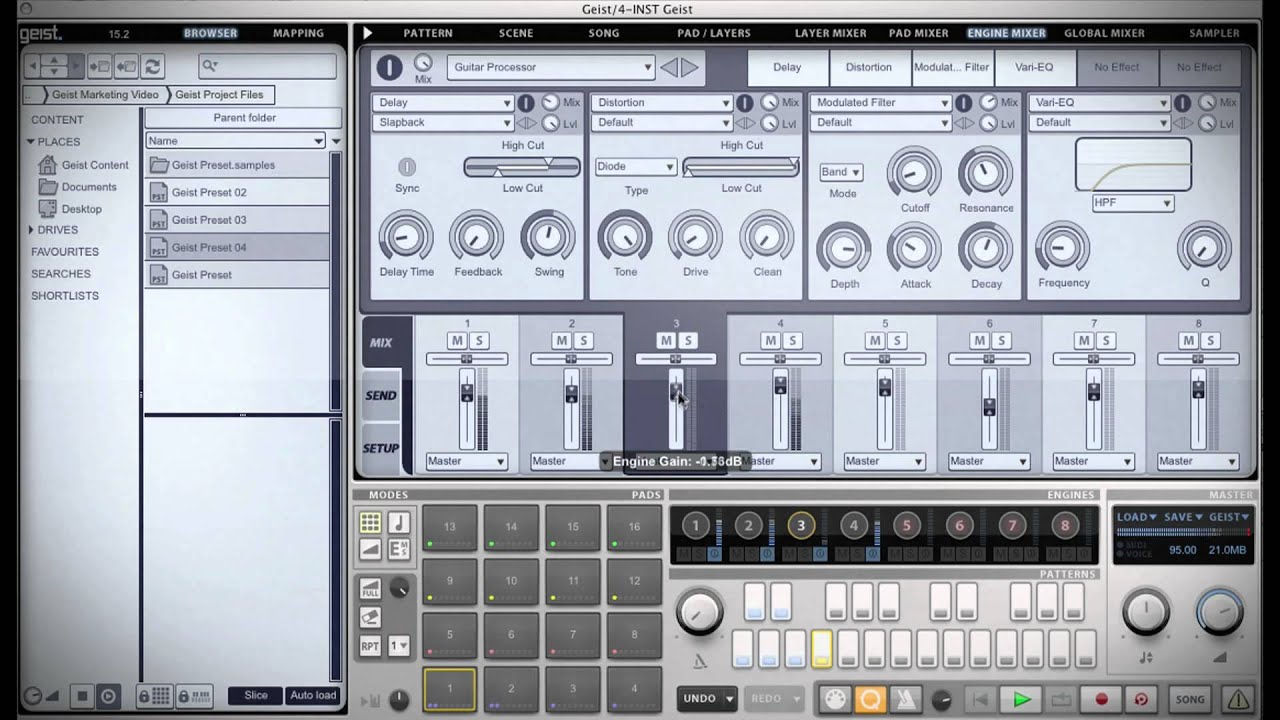1280x720 pixels.
Task: Click the next preset arrow beside Guitar Processor
Action: click(691, 67)
